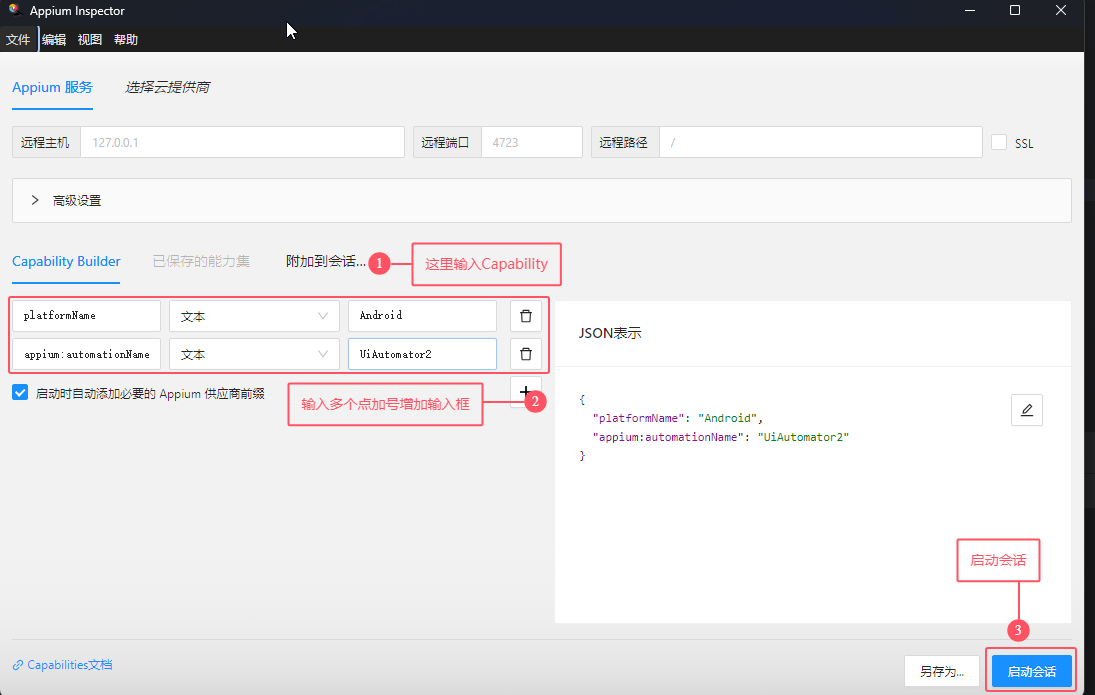Click the UiAutomator2 value field
This screenshot has width=1095, height=695.
pos(422,354)
